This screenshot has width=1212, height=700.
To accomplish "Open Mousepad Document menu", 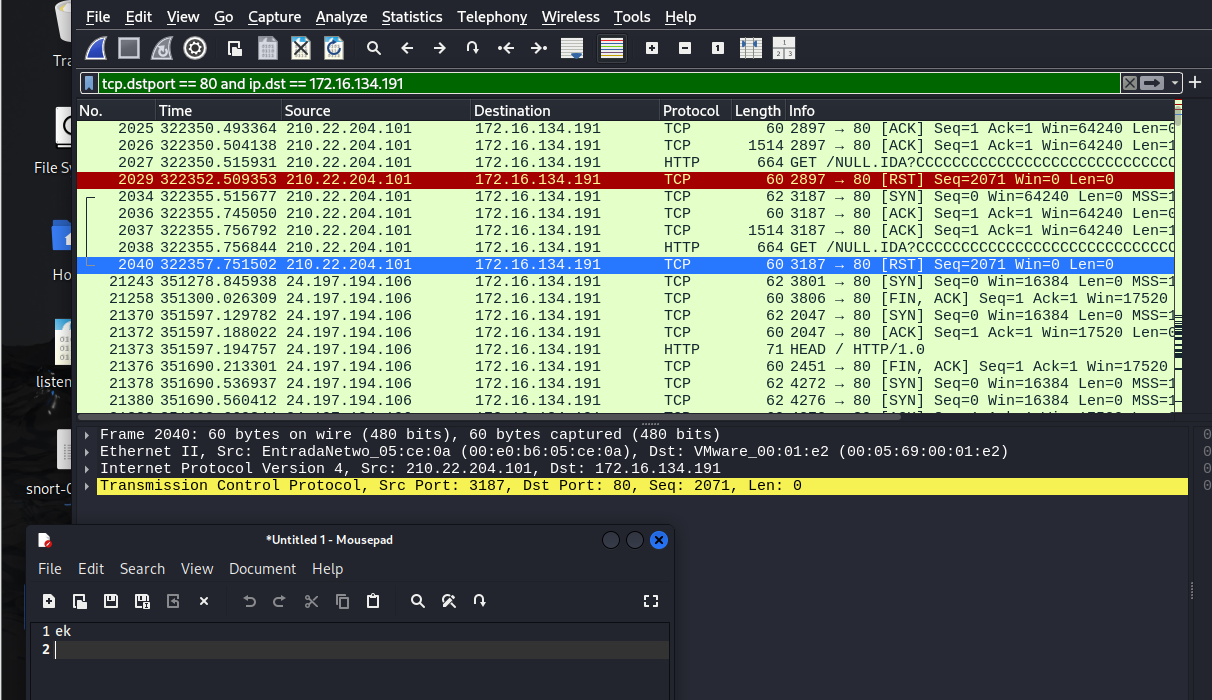I will [x=263, y=569].
